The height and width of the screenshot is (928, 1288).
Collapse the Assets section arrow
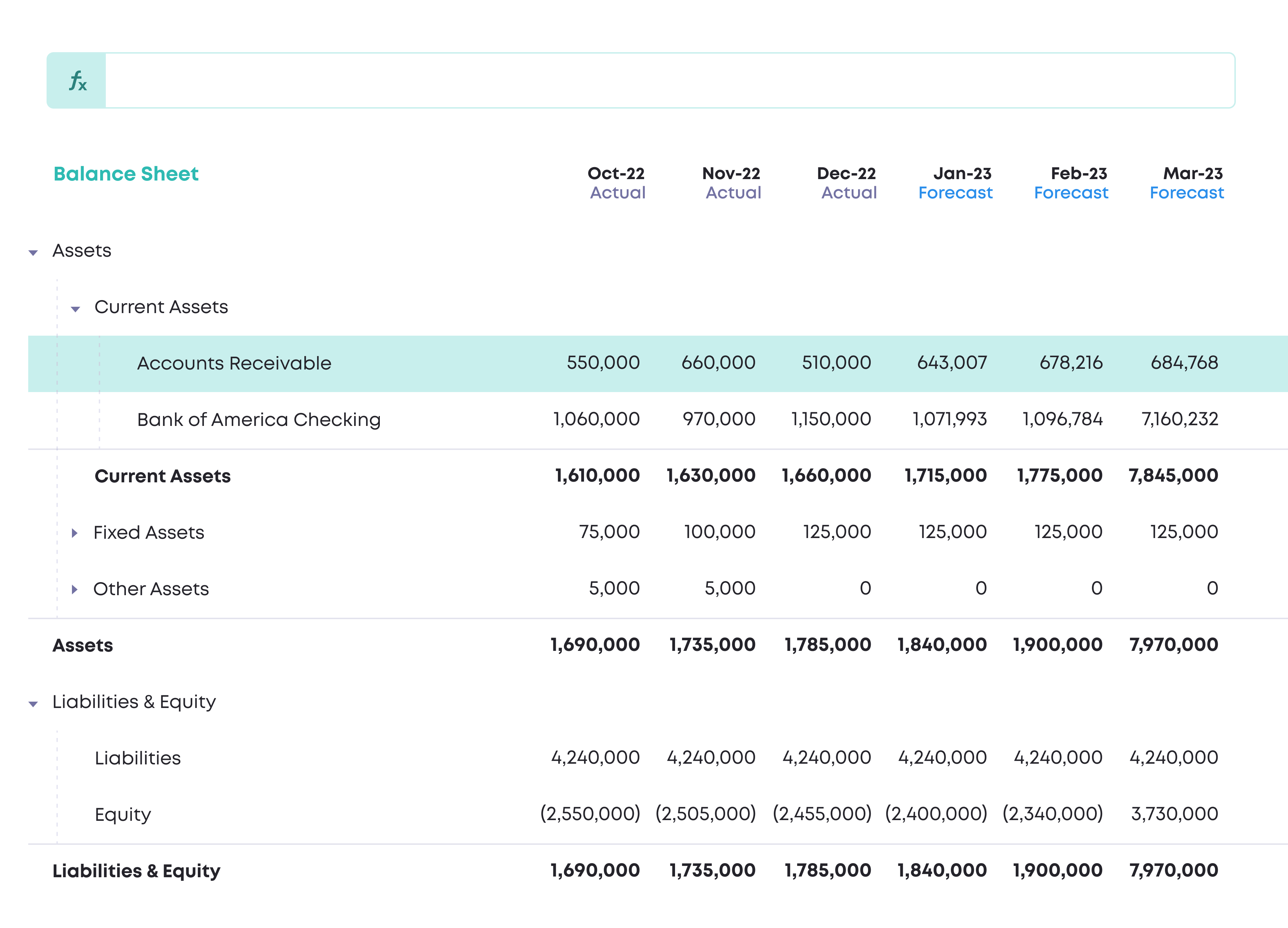(34, 252)
